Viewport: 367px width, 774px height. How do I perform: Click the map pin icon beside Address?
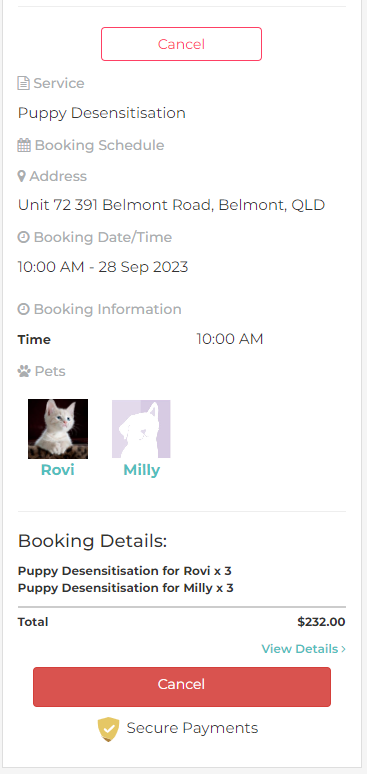coord(21,176)
